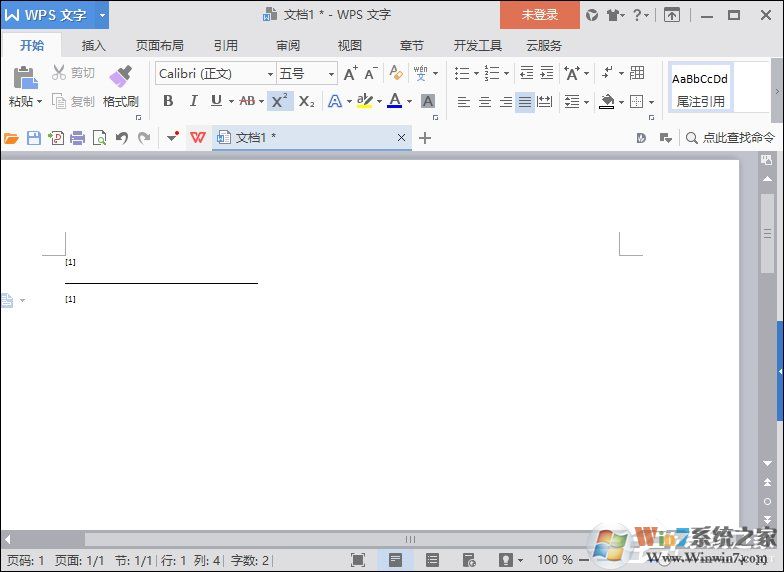Open the Calibri font name dropdown
Screen dimensions: 784x572
tap(270, 74)
